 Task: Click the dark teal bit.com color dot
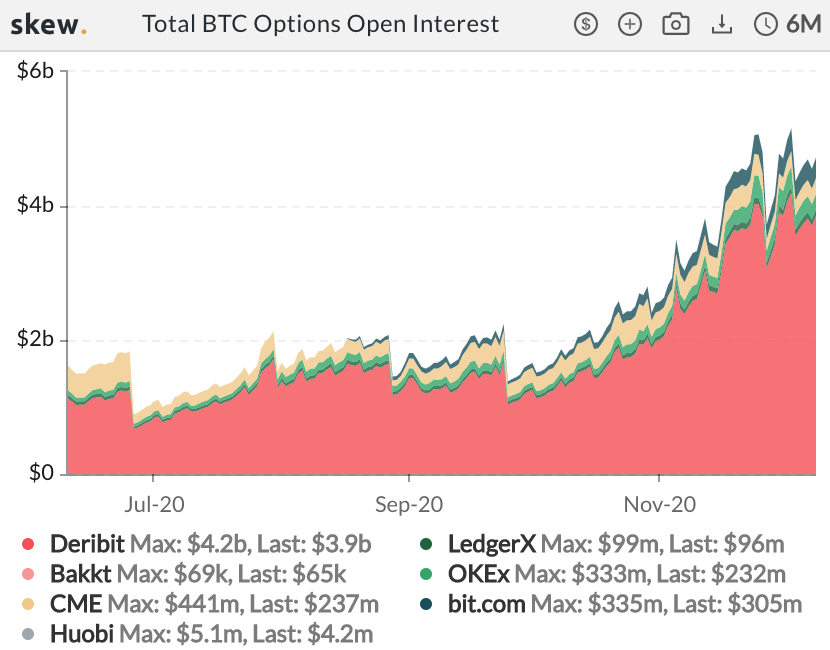click(x=426, y=604)
